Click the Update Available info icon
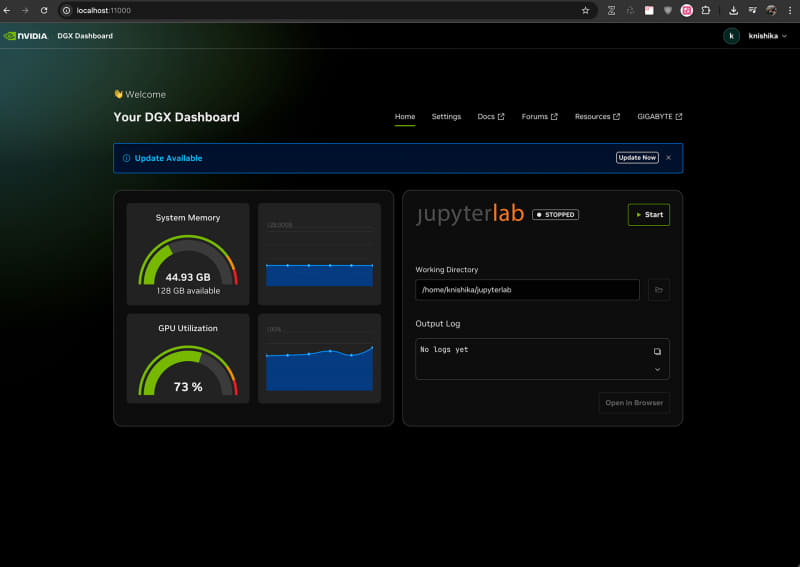 coord(127,158)
